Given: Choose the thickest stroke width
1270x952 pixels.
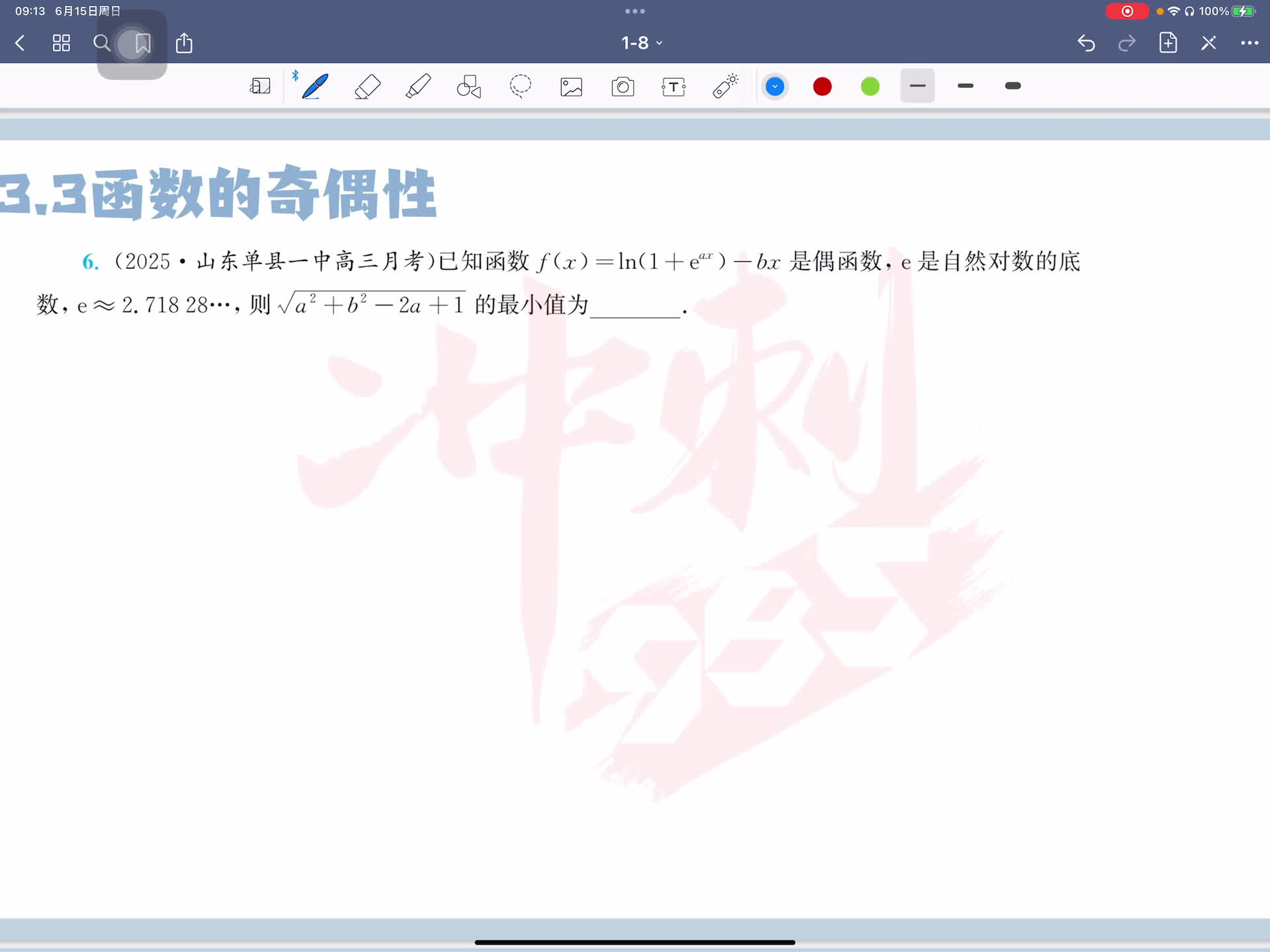Looking at the screenshot, I should tap(1013, 86).
